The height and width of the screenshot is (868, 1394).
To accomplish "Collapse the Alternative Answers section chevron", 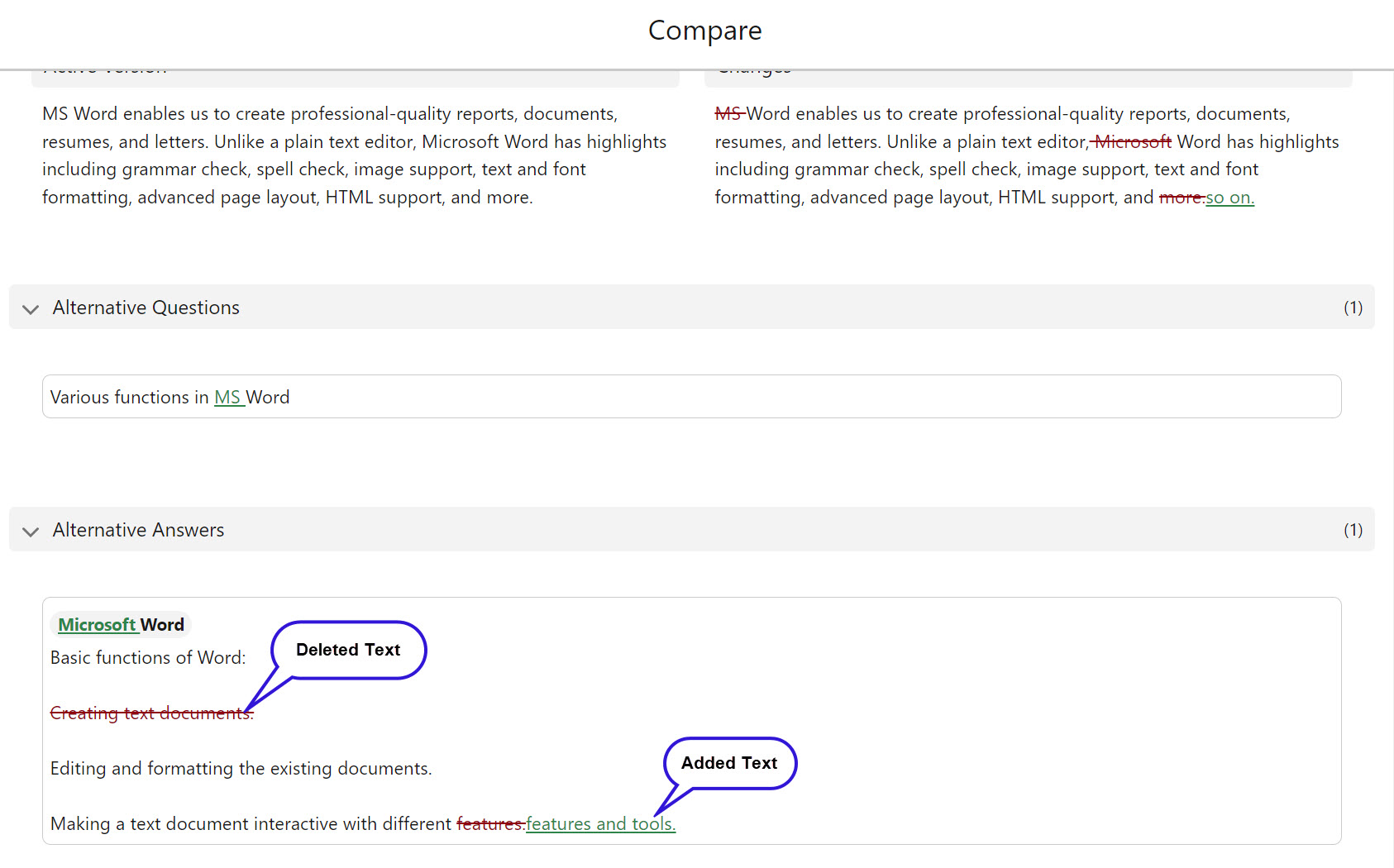I will point(31,532).
